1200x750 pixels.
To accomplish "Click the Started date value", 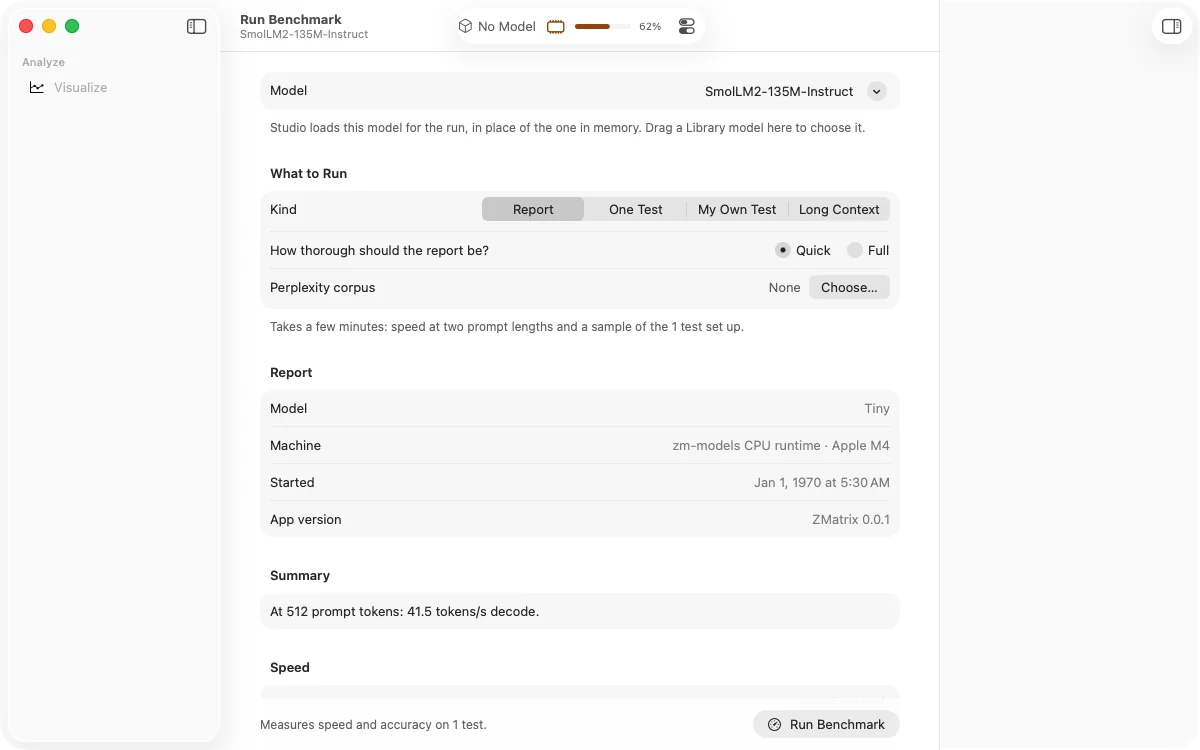I will tap(822, 483).
